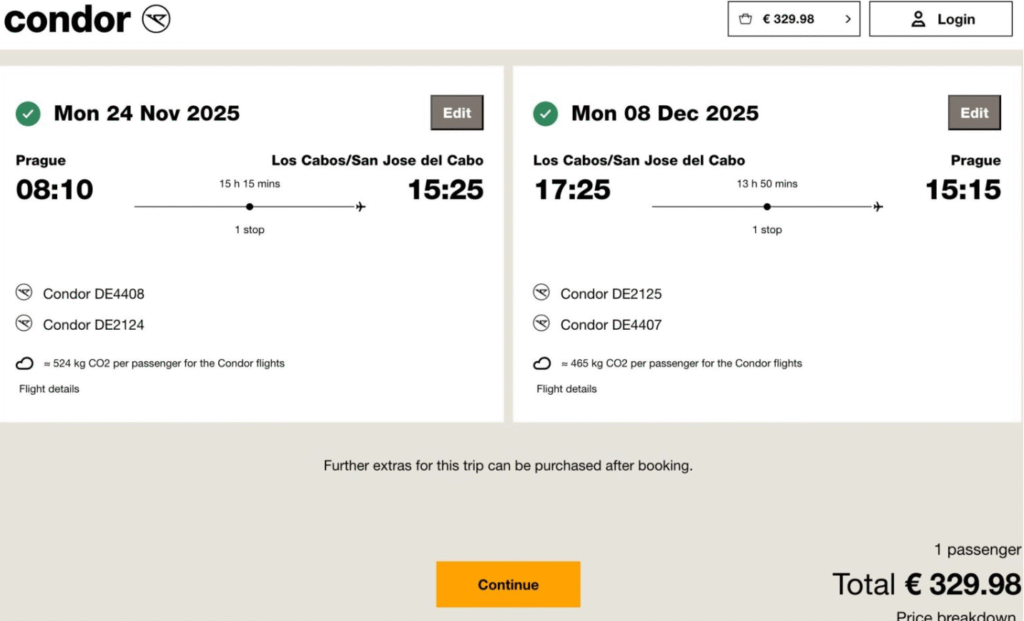Click the Condor DE2124 airline icon

pos(25,324)
